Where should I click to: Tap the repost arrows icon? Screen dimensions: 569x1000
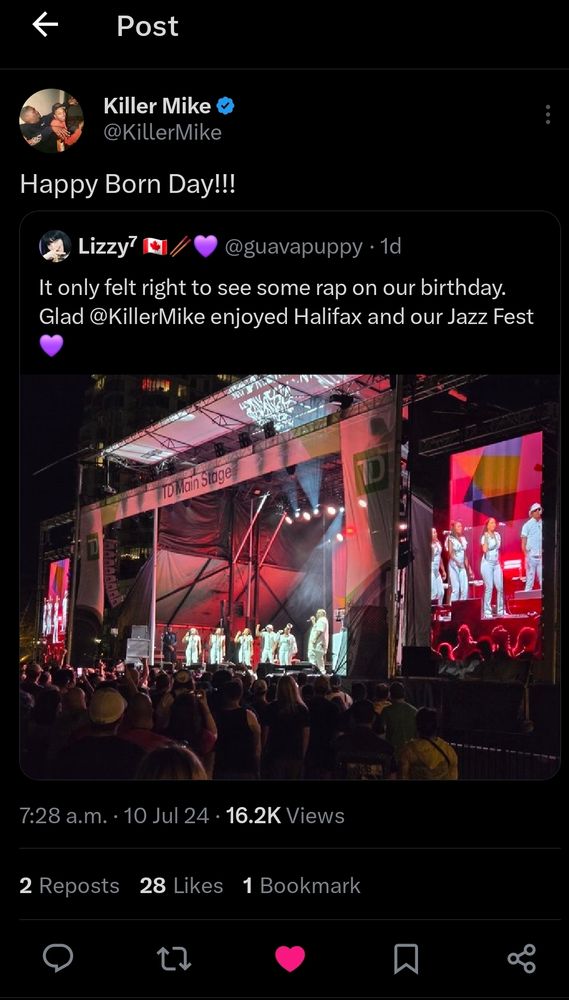(x=174, y=959)
